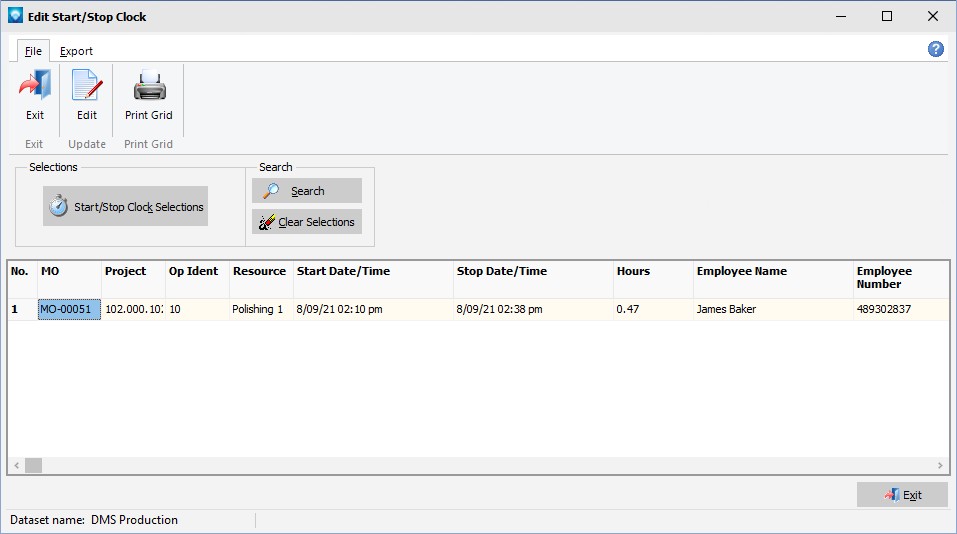957x534 pixels.
Task: Click the No. column header
Action: point(23,280)
